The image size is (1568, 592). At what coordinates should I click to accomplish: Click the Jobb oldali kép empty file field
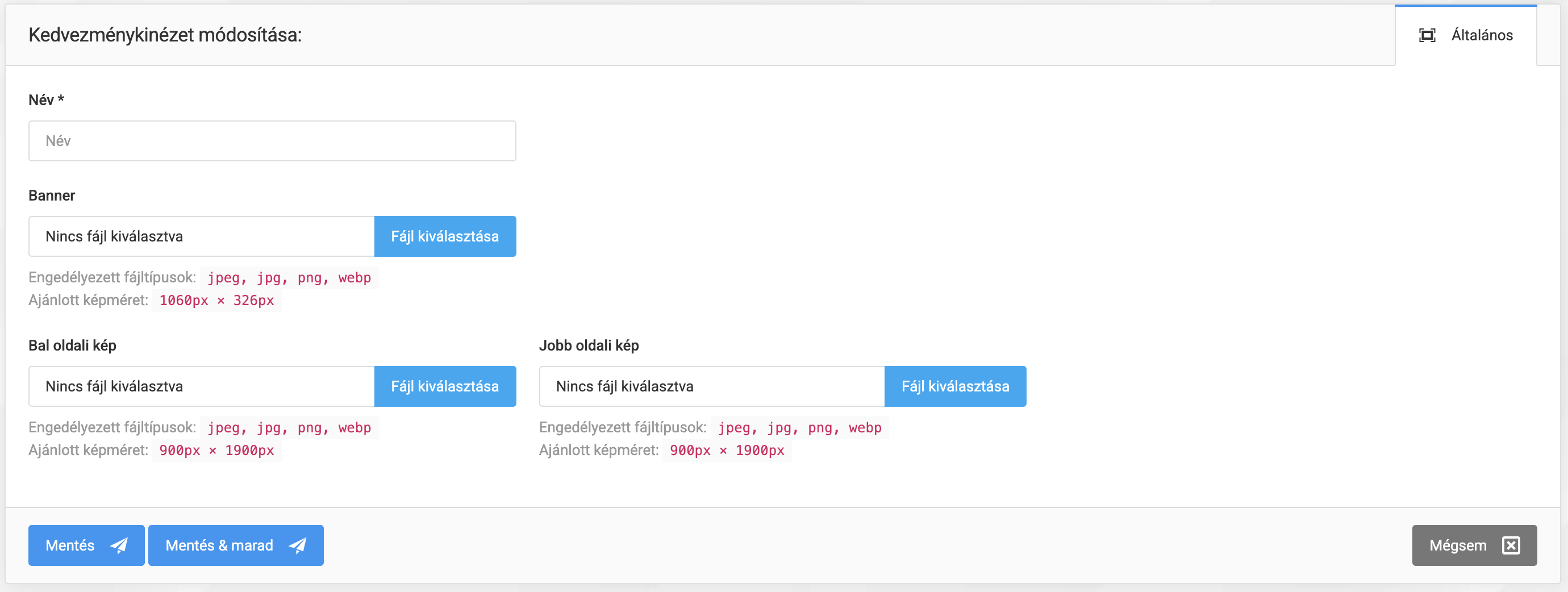click(x=711, y=386)
